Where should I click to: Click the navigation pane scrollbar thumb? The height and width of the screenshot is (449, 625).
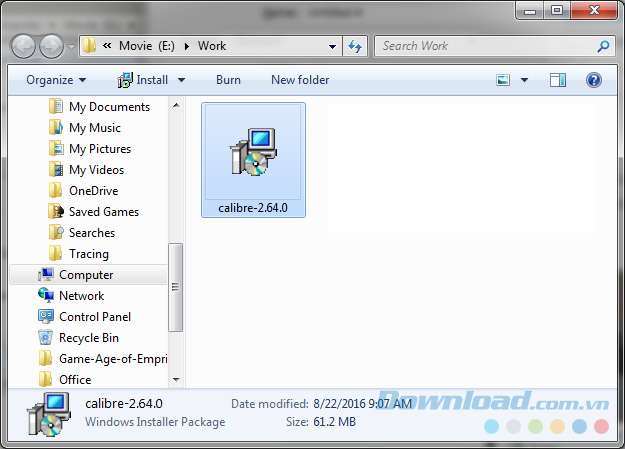[175, 287]
